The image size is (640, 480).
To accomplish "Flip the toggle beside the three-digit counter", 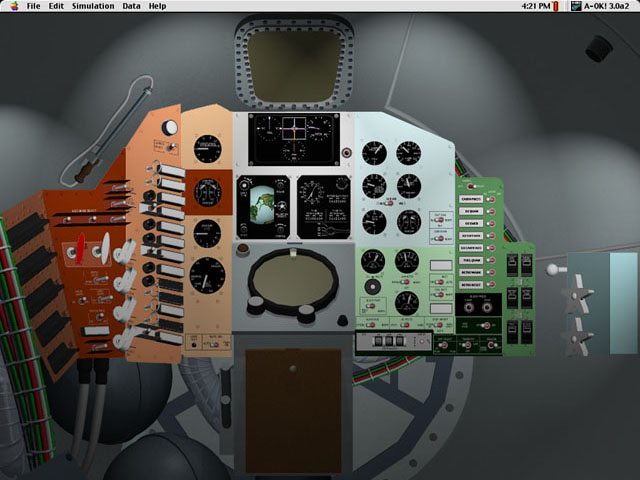I will coord(423,343).
